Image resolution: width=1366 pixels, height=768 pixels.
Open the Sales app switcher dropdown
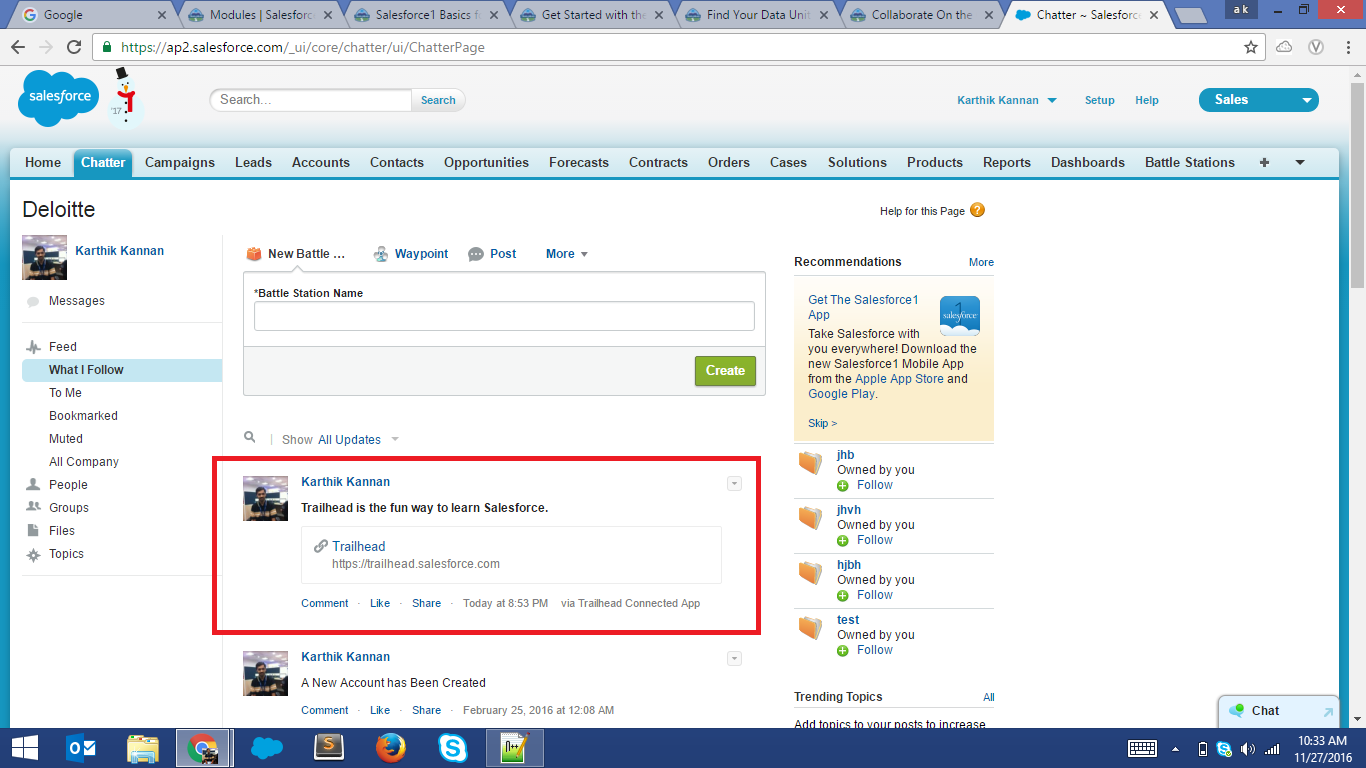coord(1259,100)
